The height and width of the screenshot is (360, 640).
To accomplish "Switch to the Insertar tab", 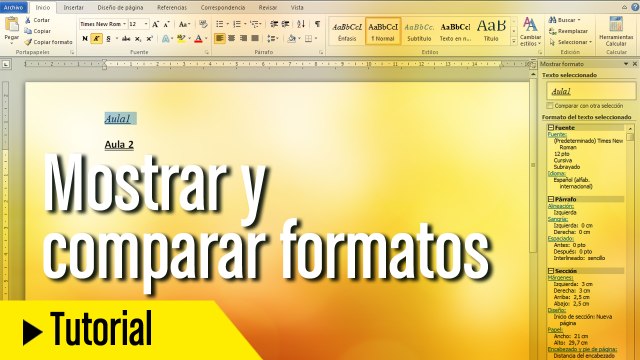I will [73, 7].
